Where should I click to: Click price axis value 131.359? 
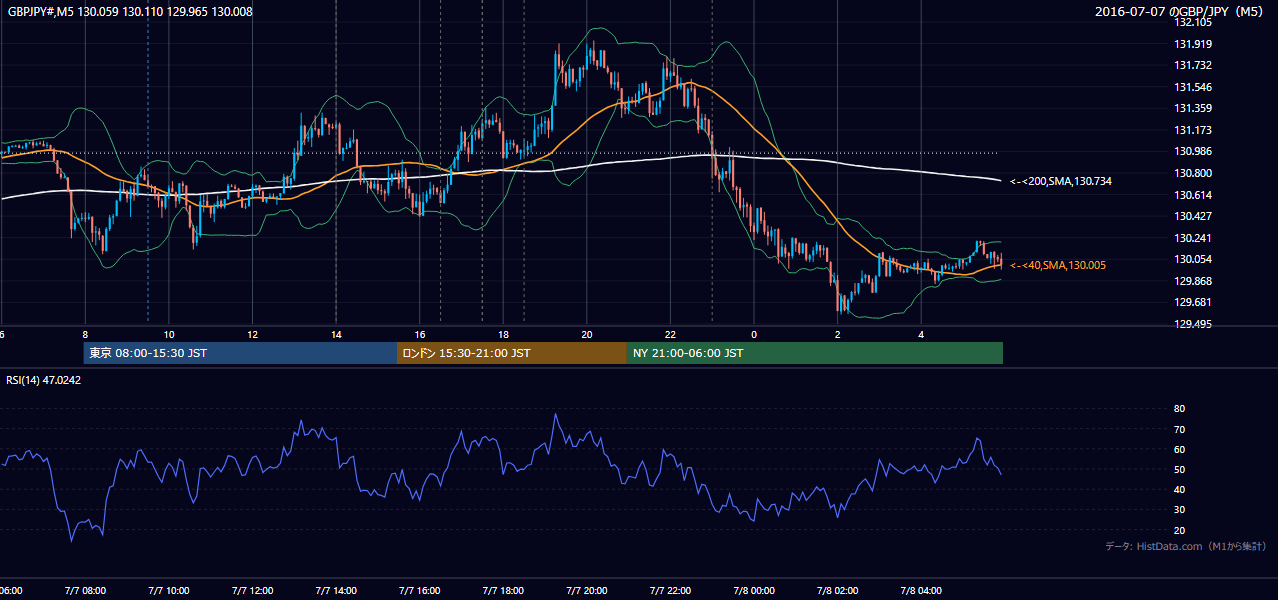(x=1194, y=108)
